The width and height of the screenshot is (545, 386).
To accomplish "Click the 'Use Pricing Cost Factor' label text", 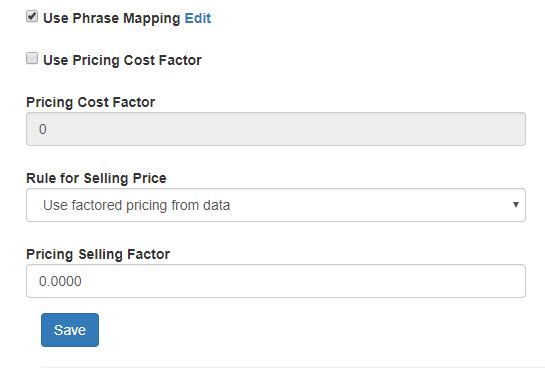I will point(122,60).
